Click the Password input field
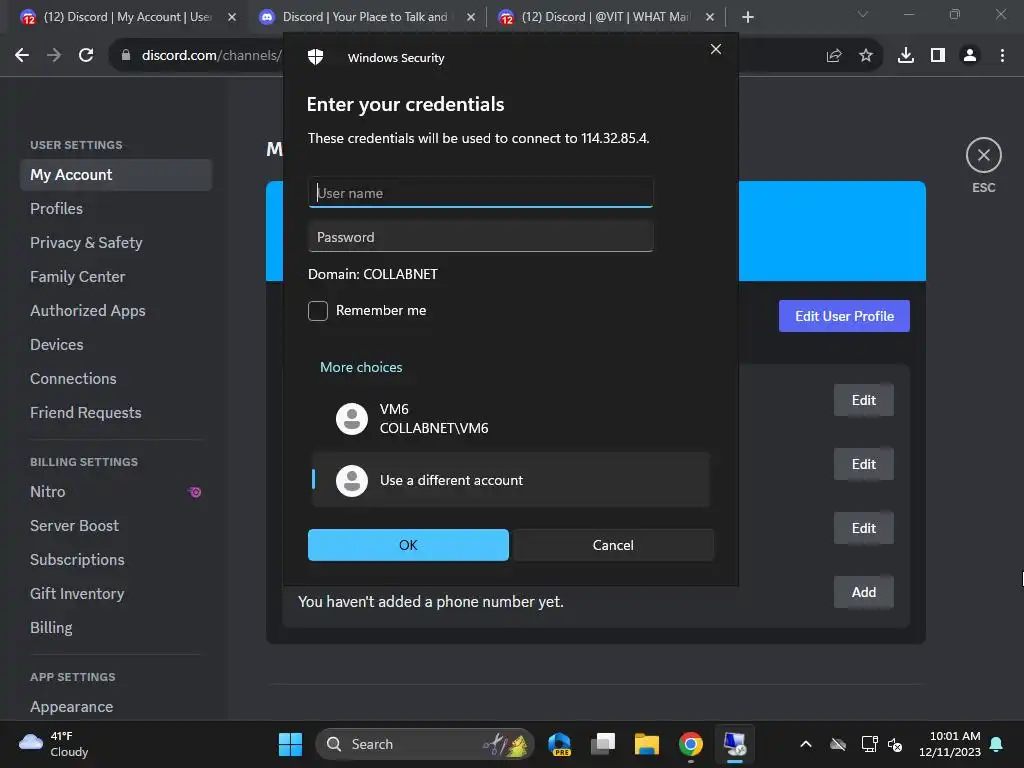The height and width of the screenshot is (768, 1024). [481, 236]
